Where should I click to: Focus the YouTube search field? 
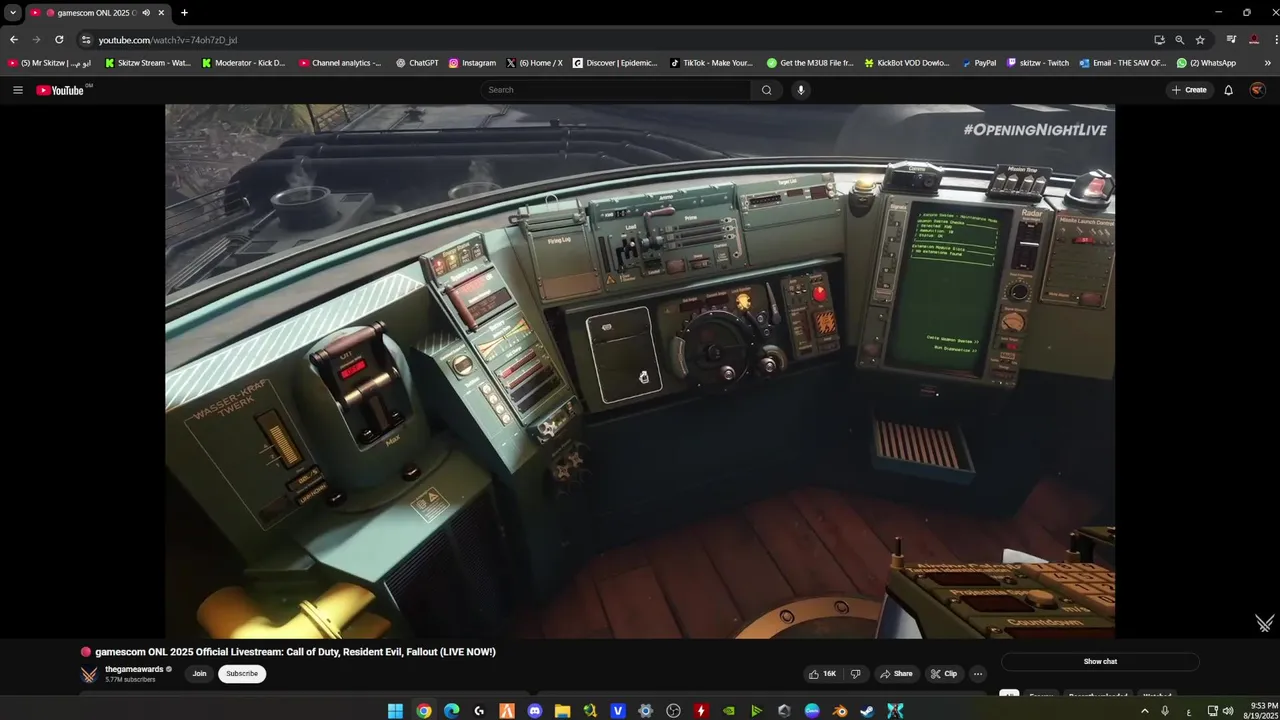coord(616,90)
